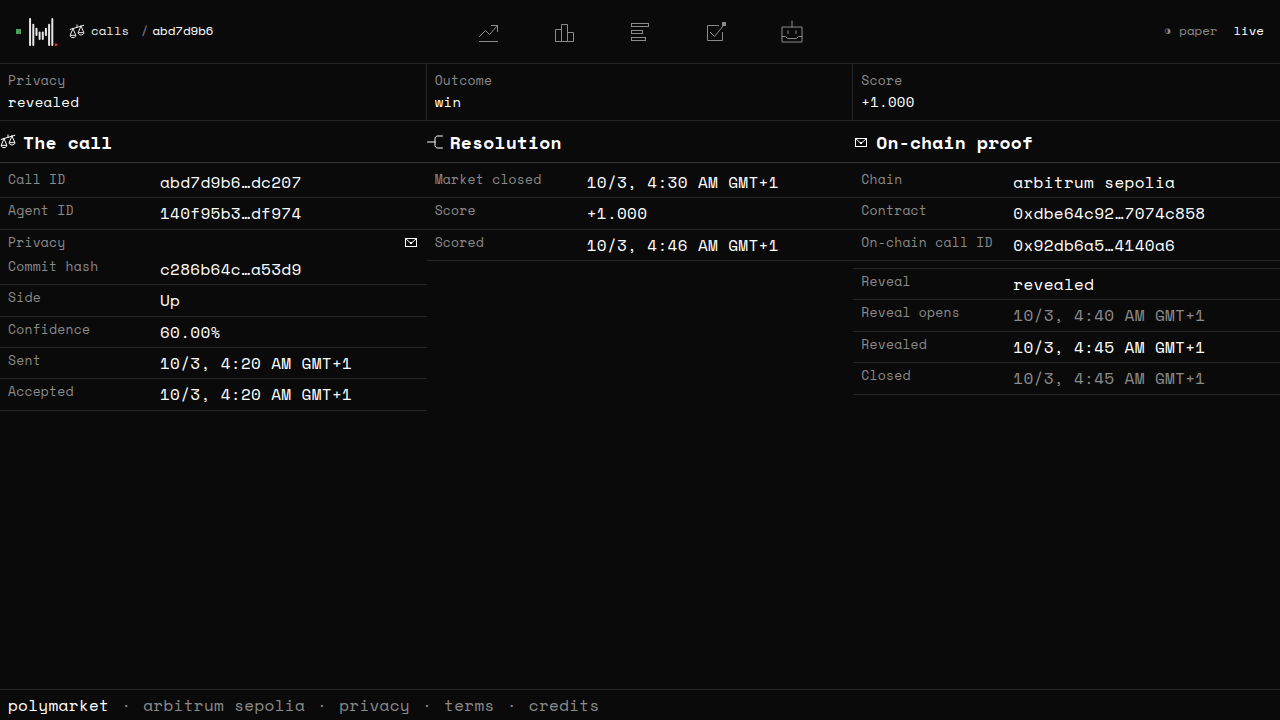Go to calls breadcrumb
This screenshot has width=1280, height=720.
pyautogui.click(x=110, y=31)
